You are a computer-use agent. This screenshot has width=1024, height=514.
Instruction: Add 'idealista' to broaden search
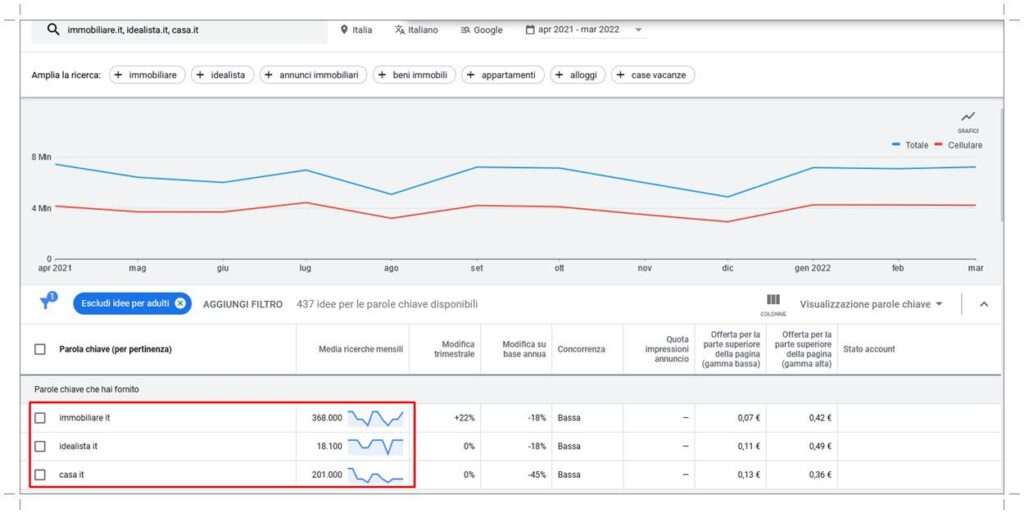click(x=222, y=75)
